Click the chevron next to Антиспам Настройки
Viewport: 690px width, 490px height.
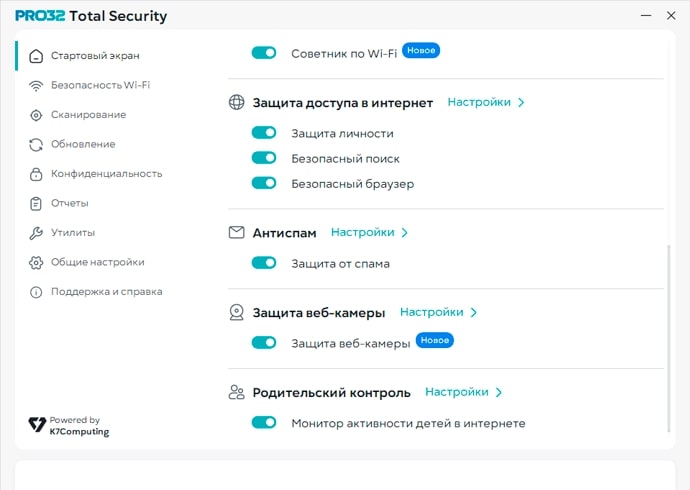(405, 232)
